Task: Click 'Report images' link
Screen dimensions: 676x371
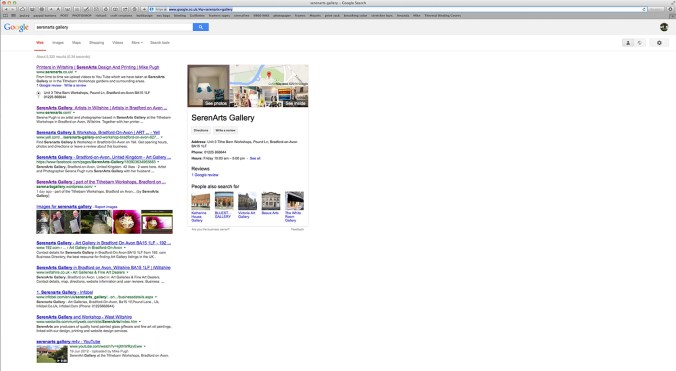Action: point(106,207)
